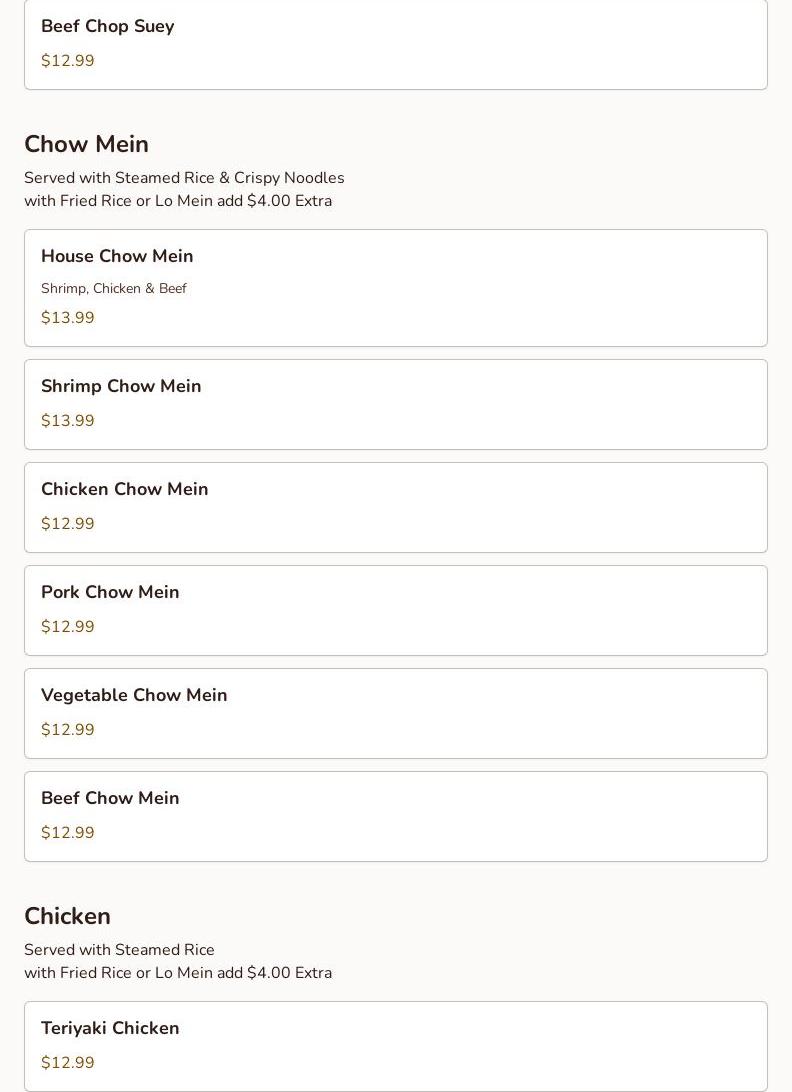This screenshot has width=792, height=1092.
Task: Select the House Chow Mein item title
Action: coord(117,256)
